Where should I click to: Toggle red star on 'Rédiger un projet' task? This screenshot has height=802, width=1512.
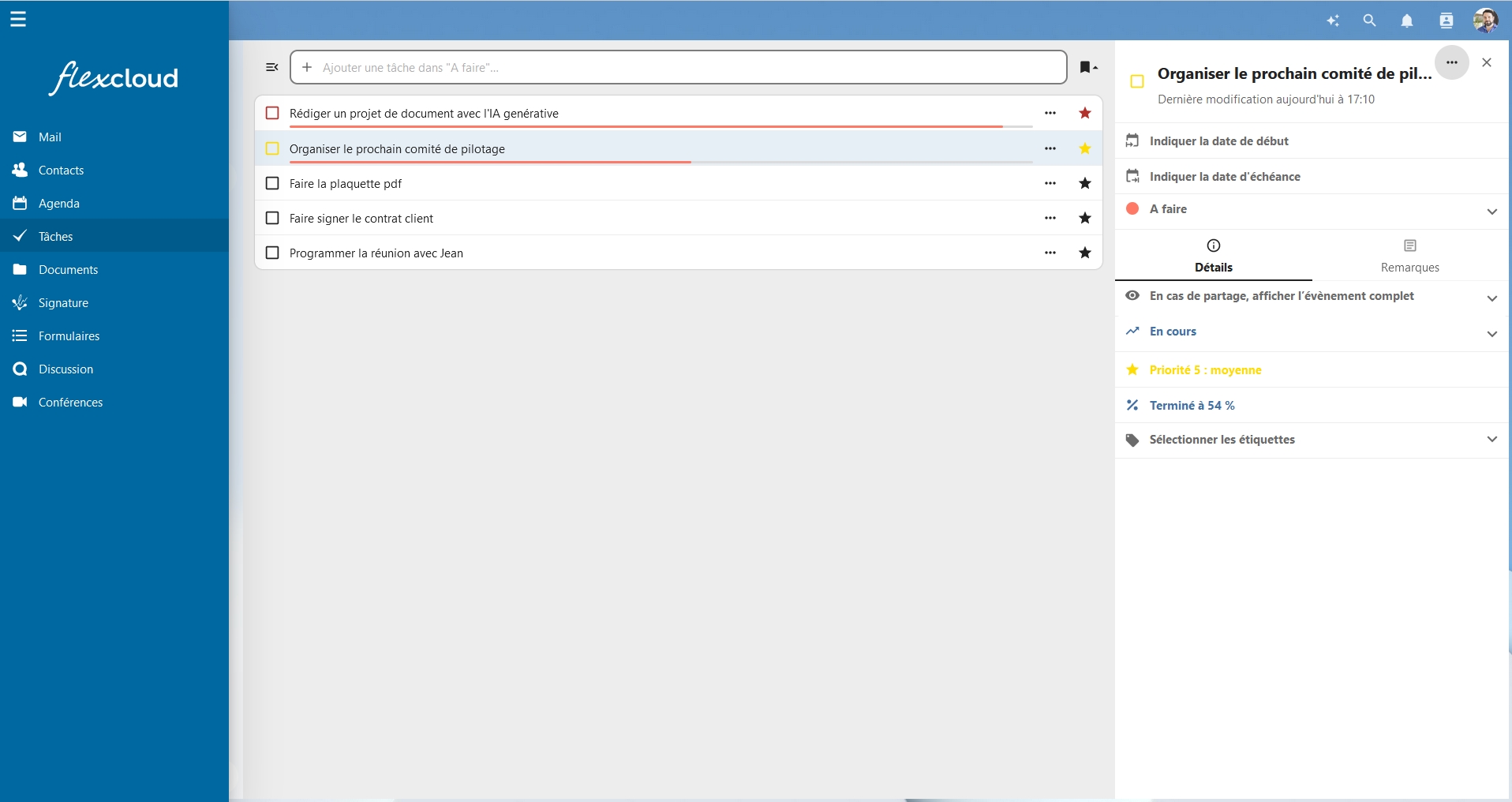click(x=1085, y=113)
